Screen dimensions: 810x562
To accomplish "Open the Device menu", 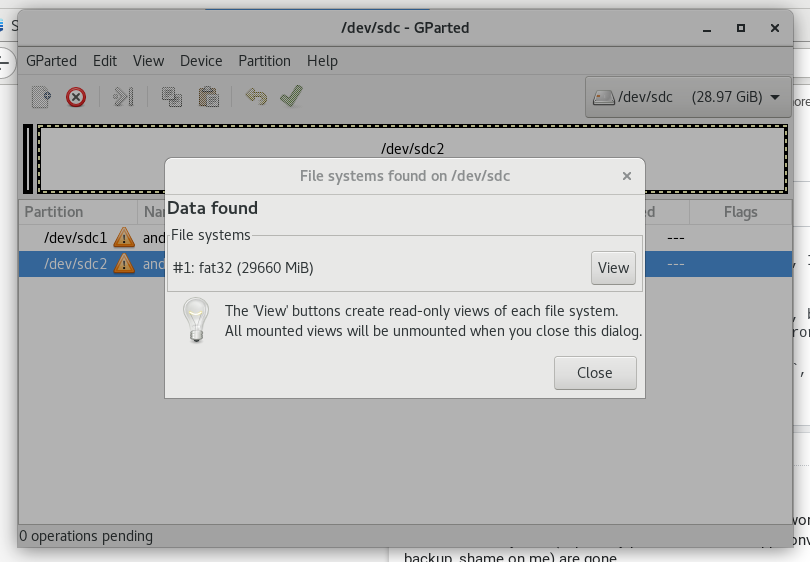I will tap(201, 61).
